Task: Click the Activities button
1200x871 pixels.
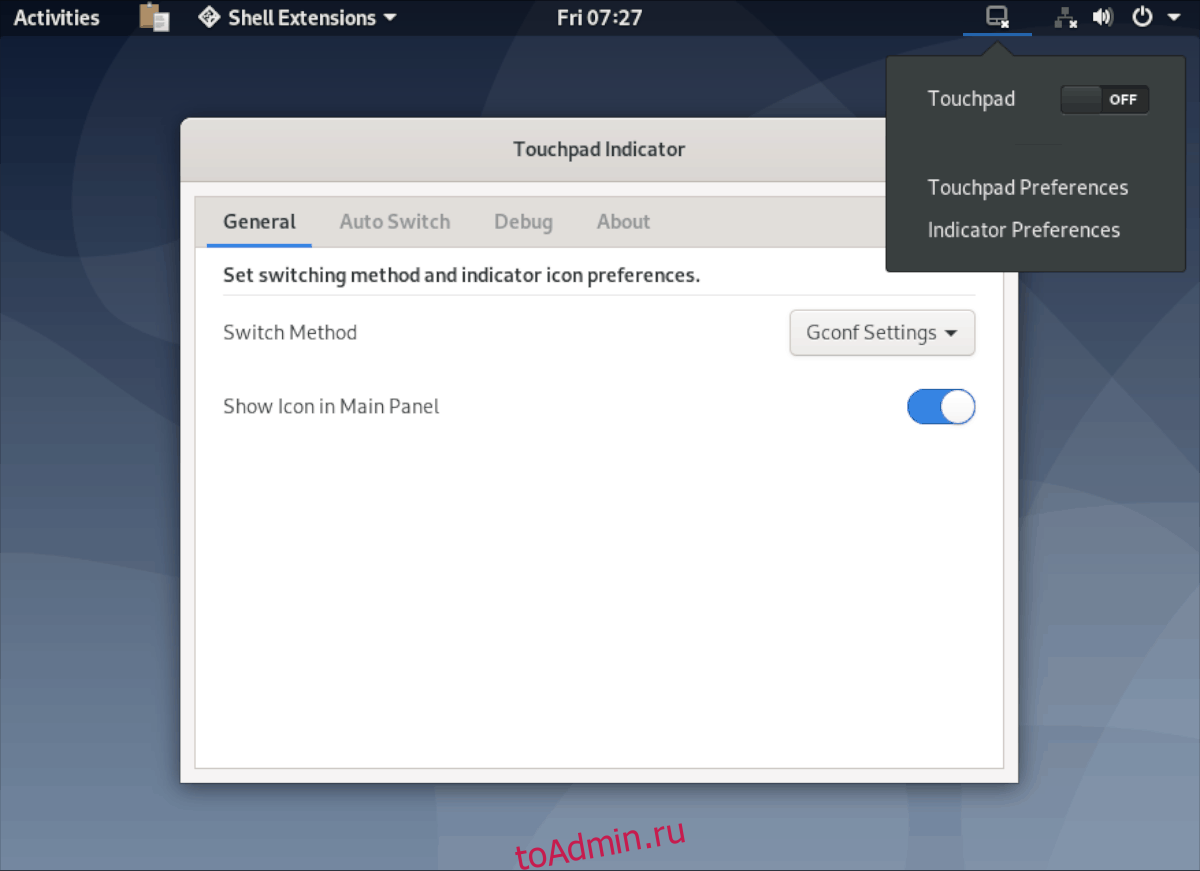Action: tap(57, 17)
